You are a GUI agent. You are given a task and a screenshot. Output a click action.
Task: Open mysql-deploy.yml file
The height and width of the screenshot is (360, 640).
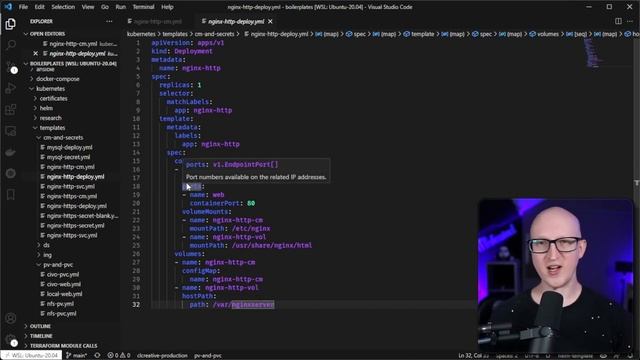[69, 147]
